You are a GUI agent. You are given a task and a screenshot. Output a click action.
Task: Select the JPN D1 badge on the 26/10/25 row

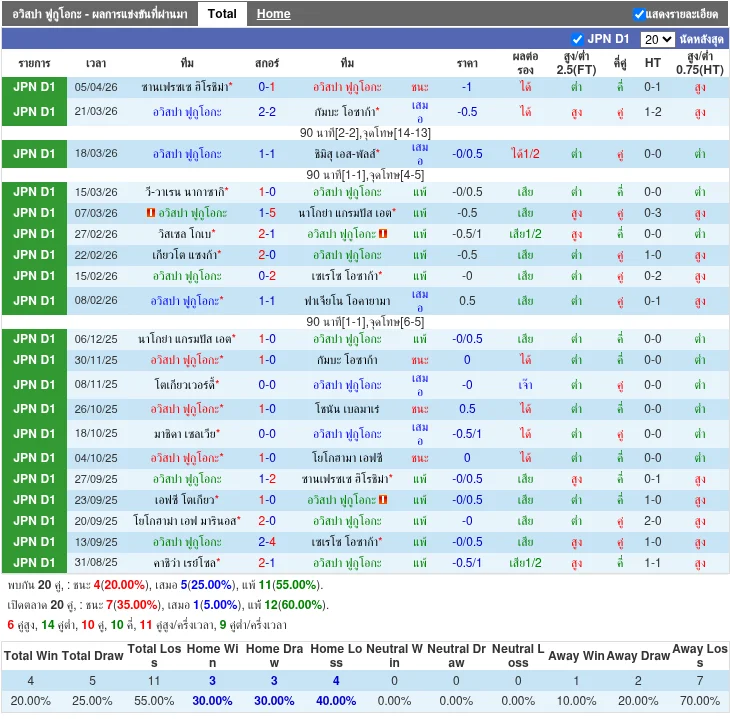(x=34, y=409)
